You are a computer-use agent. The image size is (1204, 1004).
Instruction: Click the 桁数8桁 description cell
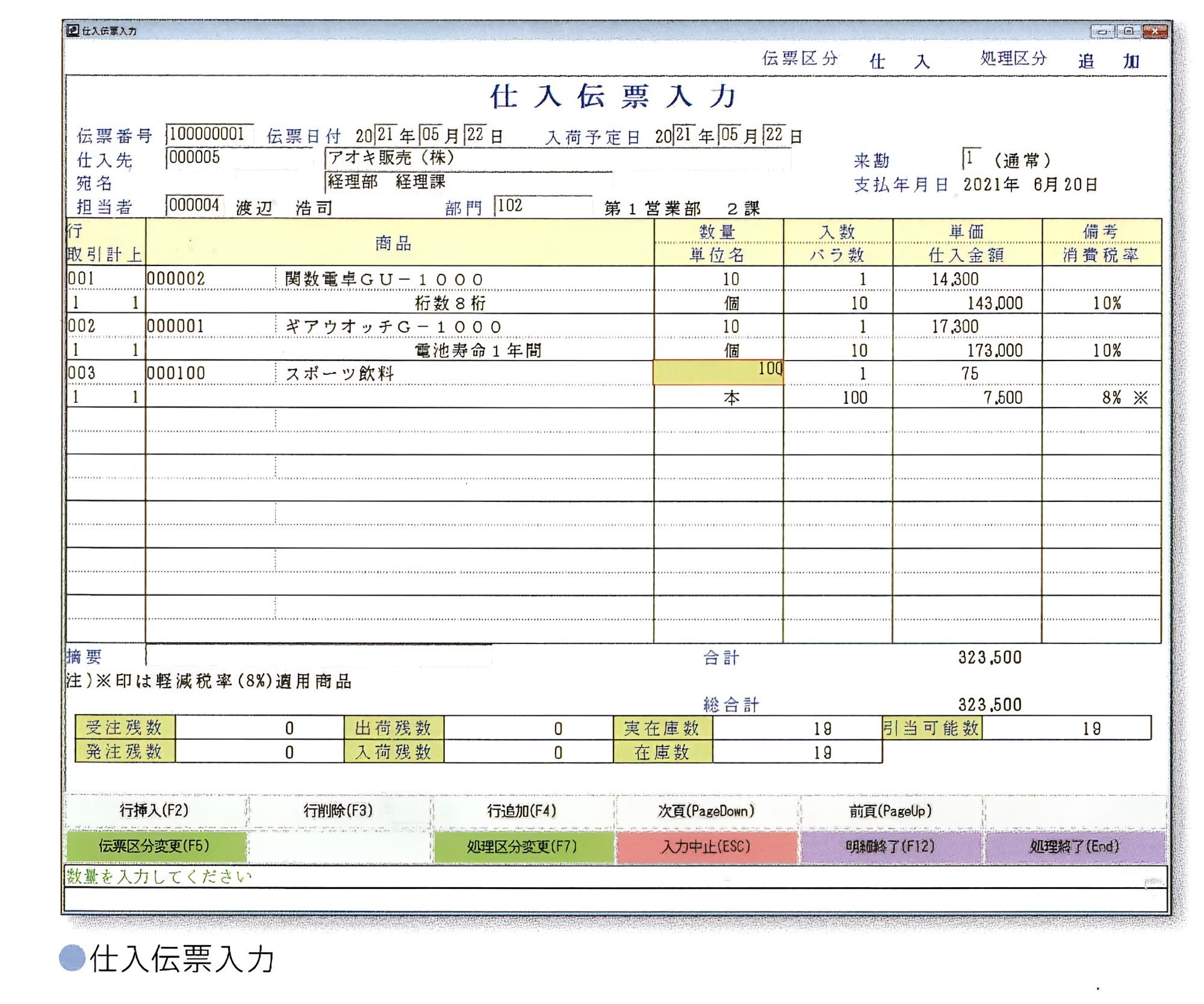(400, 303)
